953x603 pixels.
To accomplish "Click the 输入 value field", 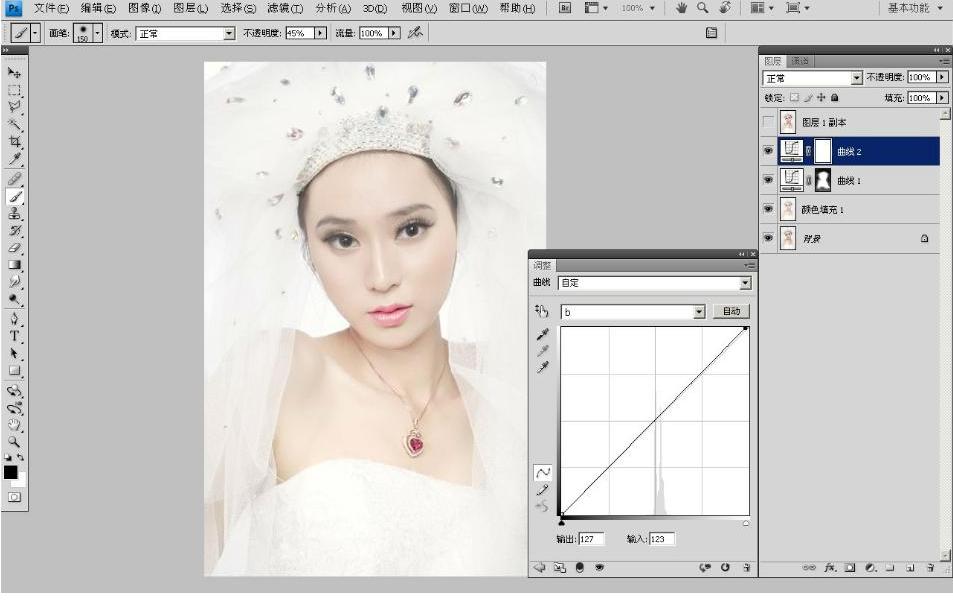I will pos(661,539).
